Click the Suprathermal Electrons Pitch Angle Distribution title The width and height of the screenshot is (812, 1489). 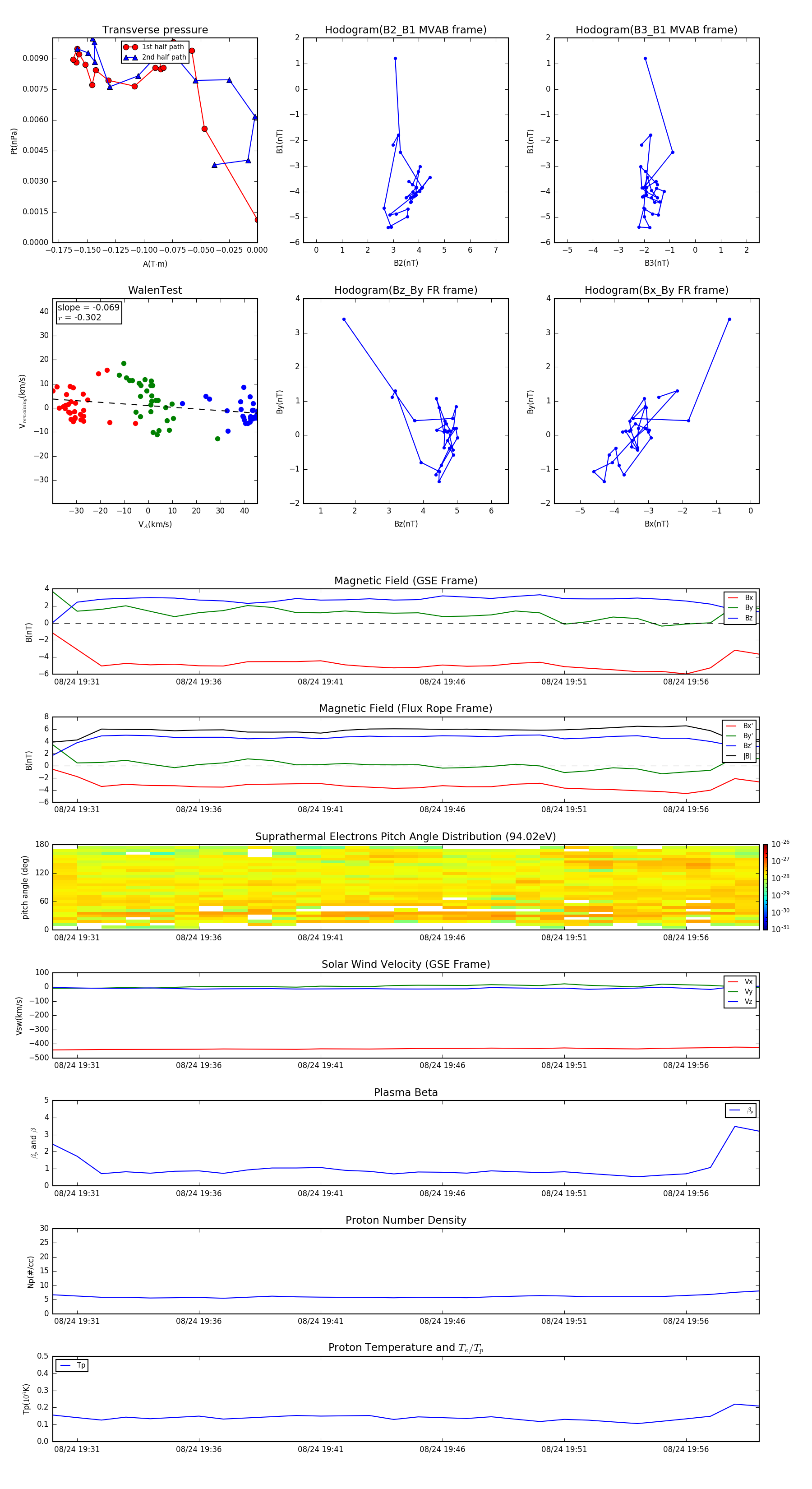tap(406, 837)
